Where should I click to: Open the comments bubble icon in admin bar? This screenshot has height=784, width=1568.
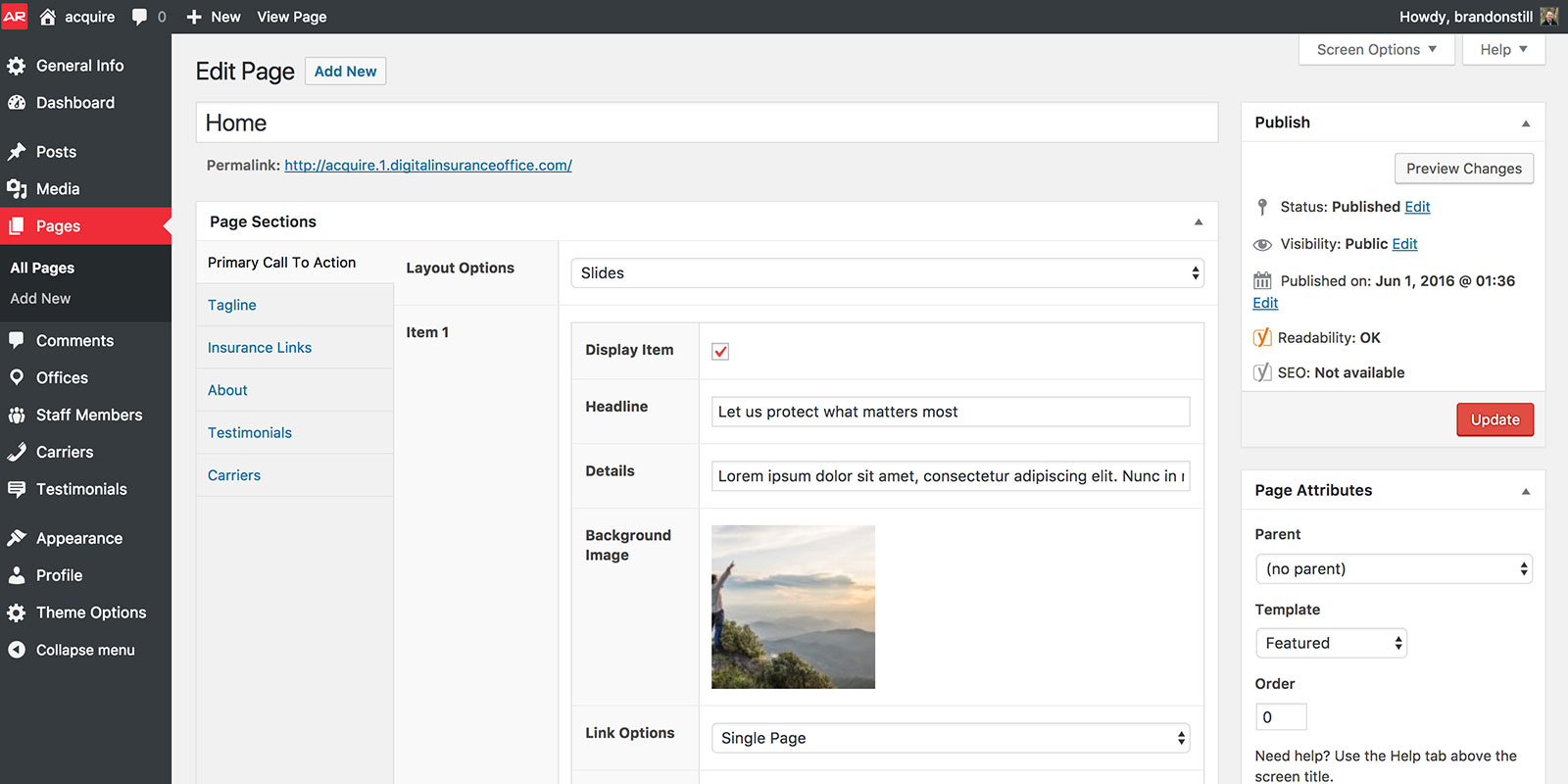click(x=139, y=17)
